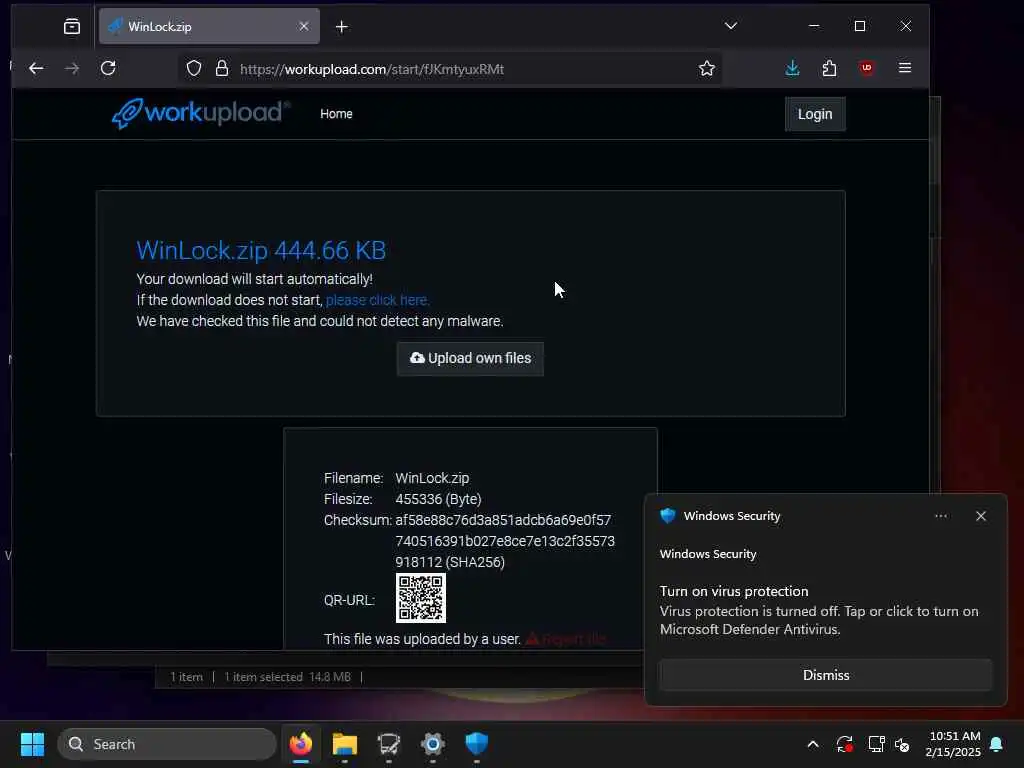
Task: Select the checksum SHA256 text
Action: pyautogui.click(x=505, y=541)
